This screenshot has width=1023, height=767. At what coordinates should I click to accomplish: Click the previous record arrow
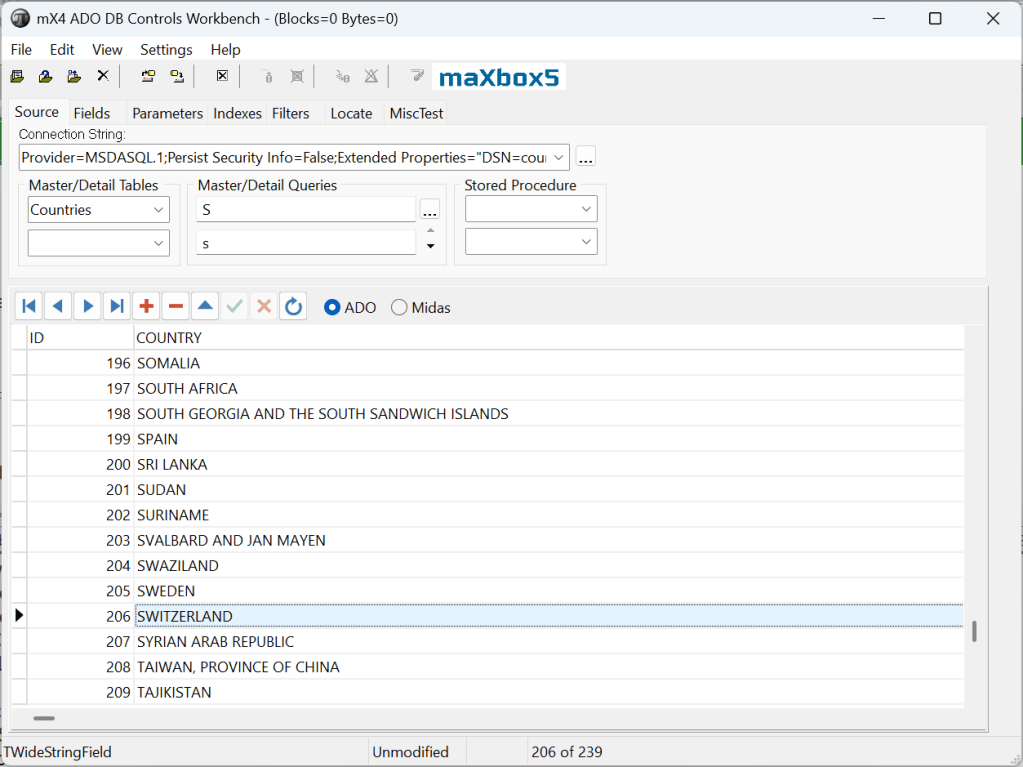58,307
